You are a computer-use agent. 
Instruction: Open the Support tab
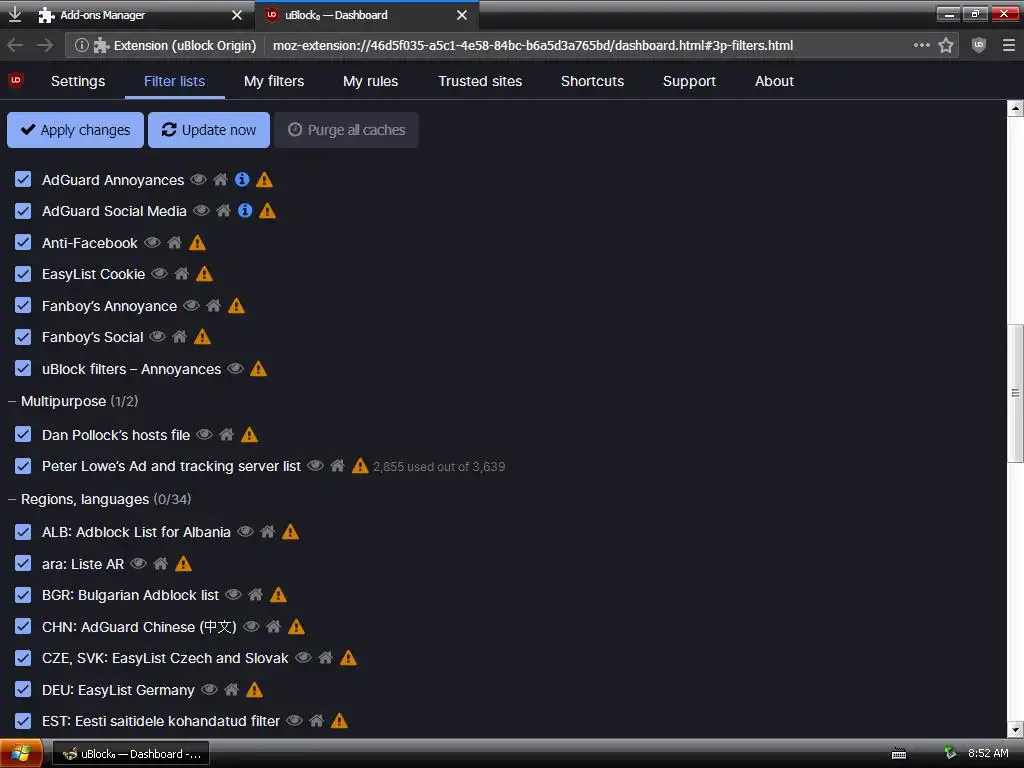pos(689,81)
